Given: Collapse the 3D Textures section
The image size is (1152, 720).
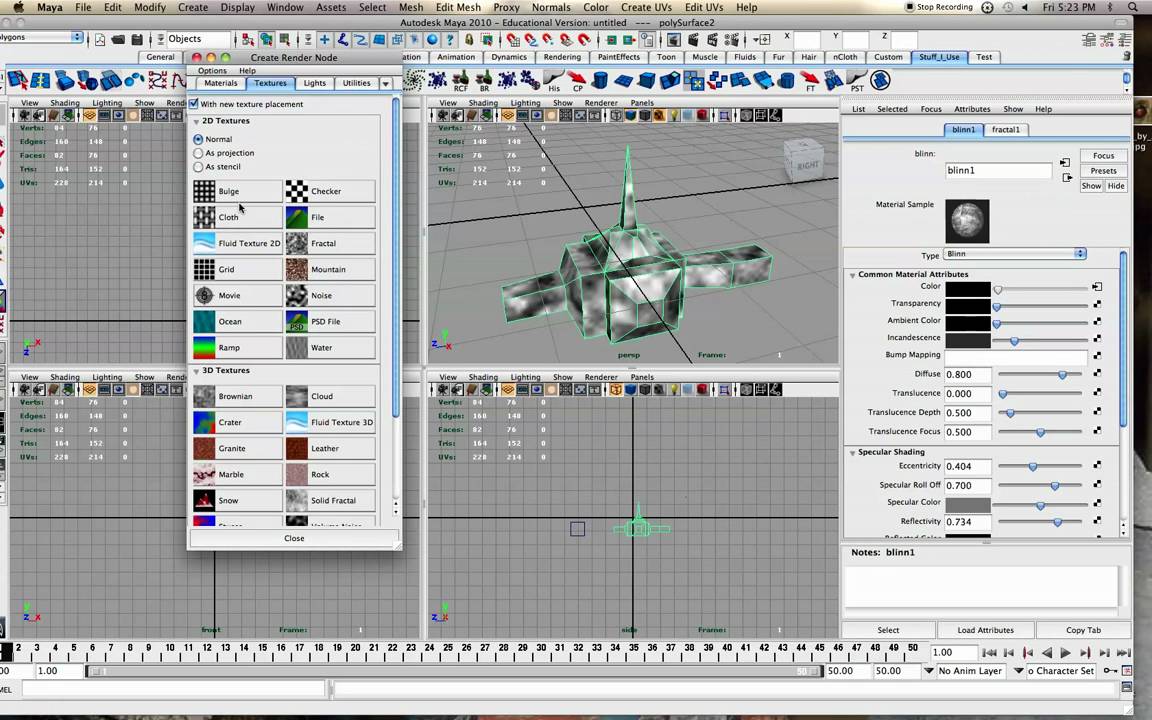Looking at the screenshot, I should coord(196,371).
